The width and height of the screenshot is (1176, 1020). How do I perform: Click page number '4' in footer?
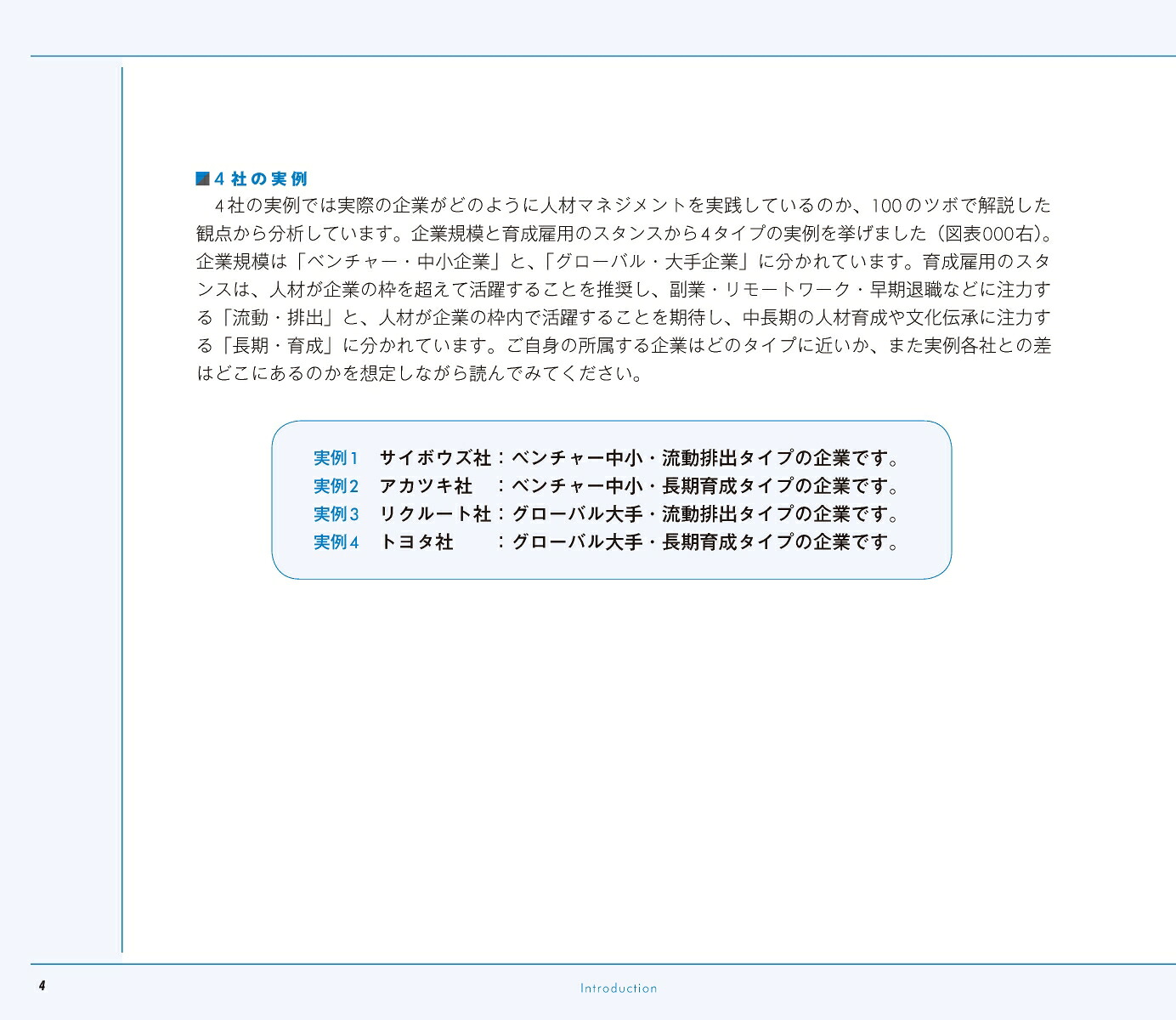[x=42, y=986]
